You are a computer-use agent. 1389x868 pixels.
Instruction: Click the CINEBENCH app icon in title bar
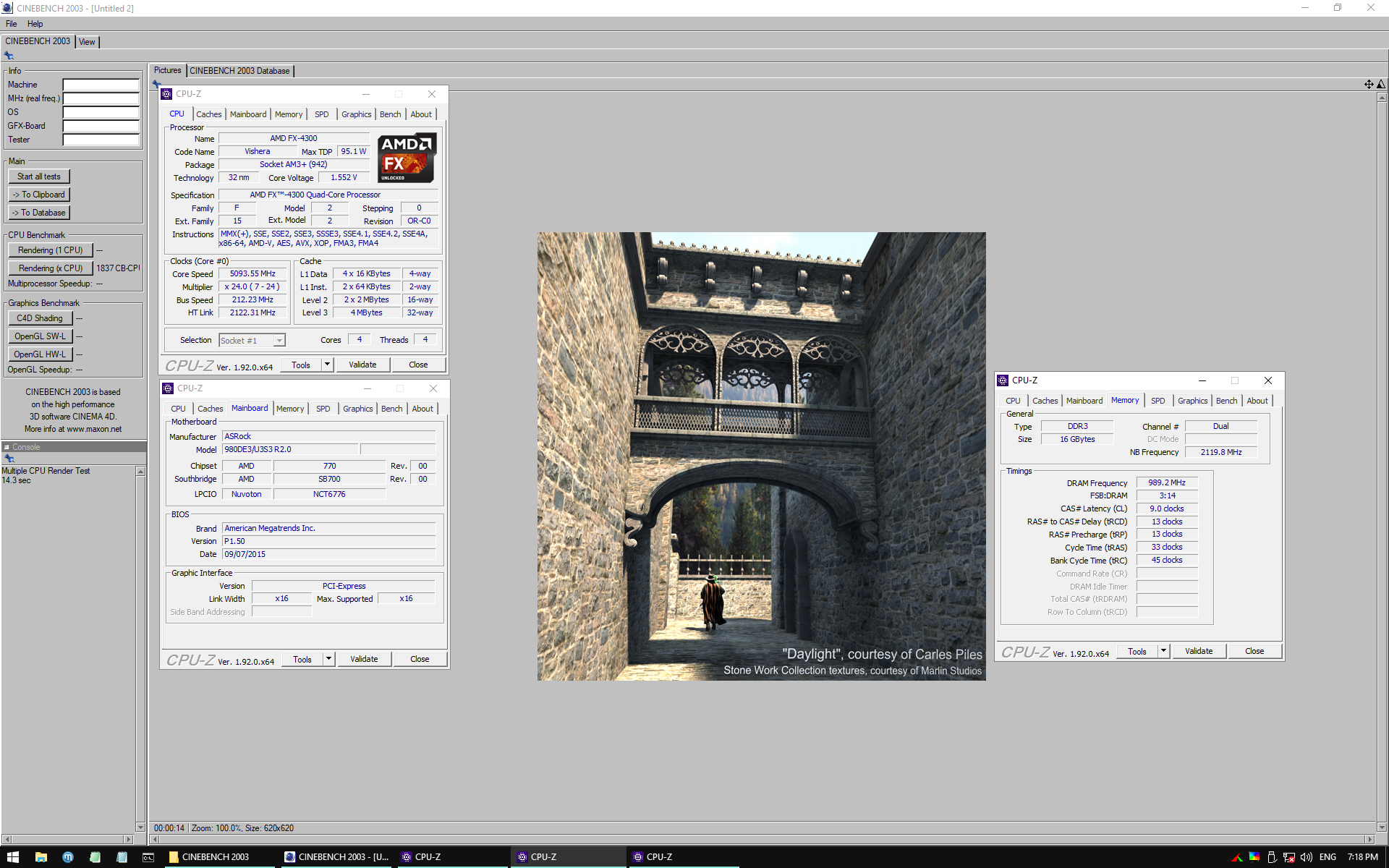7,8
